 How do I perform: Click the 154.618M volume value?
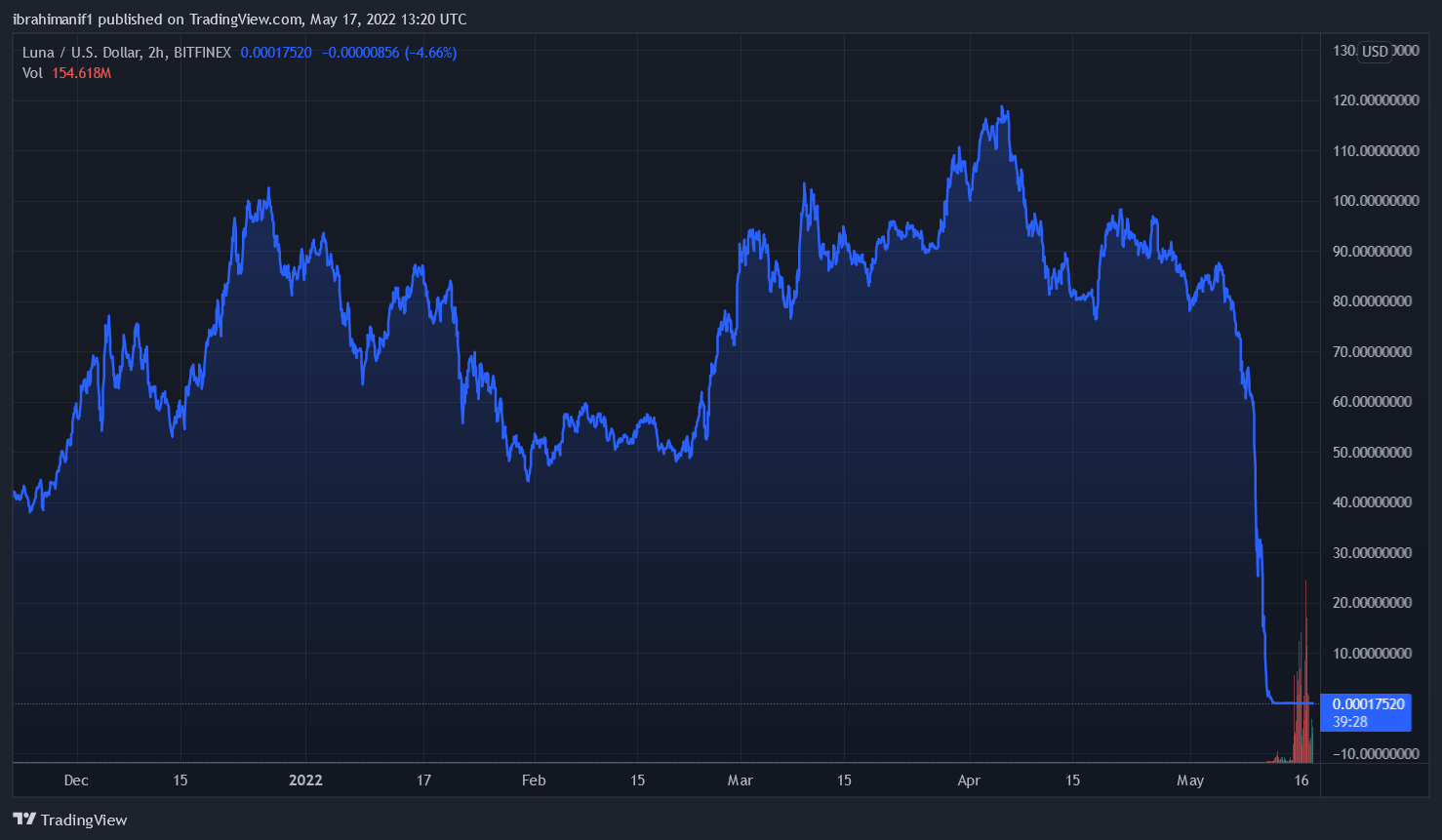click(x=82, y=73)
